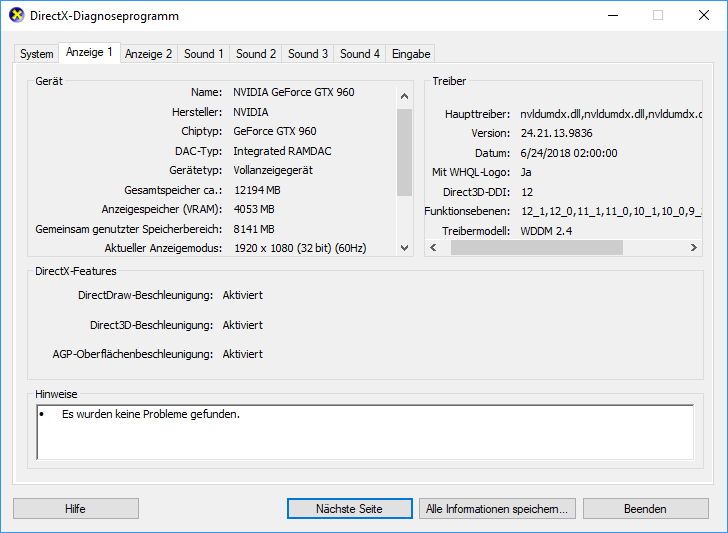Click inside the Hinweise notes text box

click(365, 432)
